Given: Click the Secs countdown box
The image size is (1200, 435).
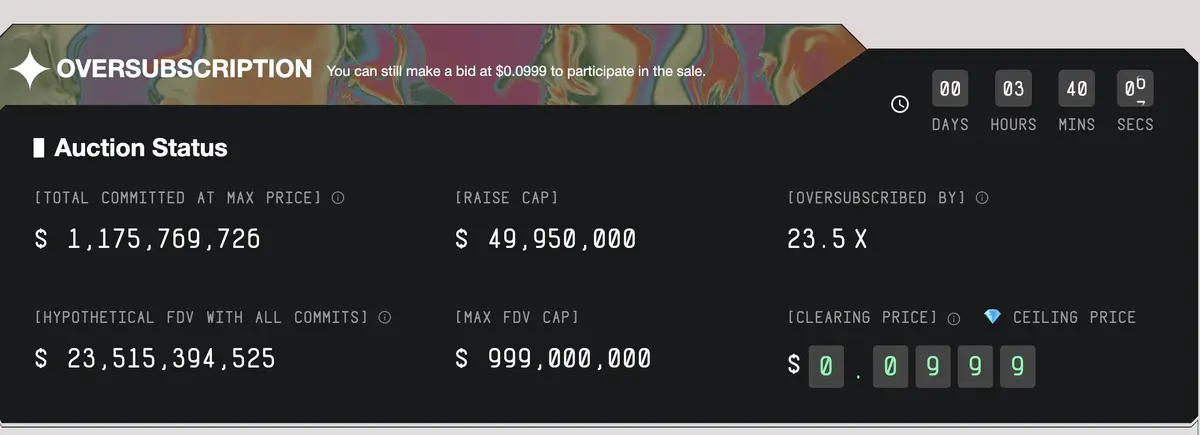Looking at the screenshot, I should click(1135, 89).
